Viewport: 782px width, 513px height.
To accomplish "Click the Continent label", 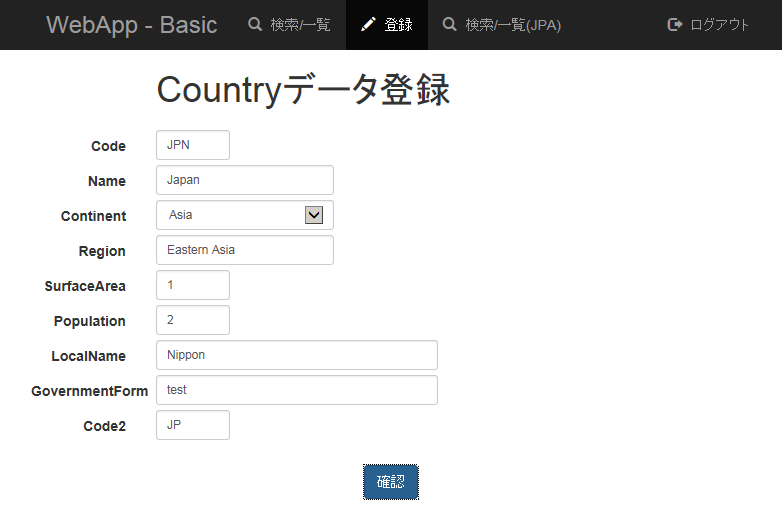I will (93, 216).
